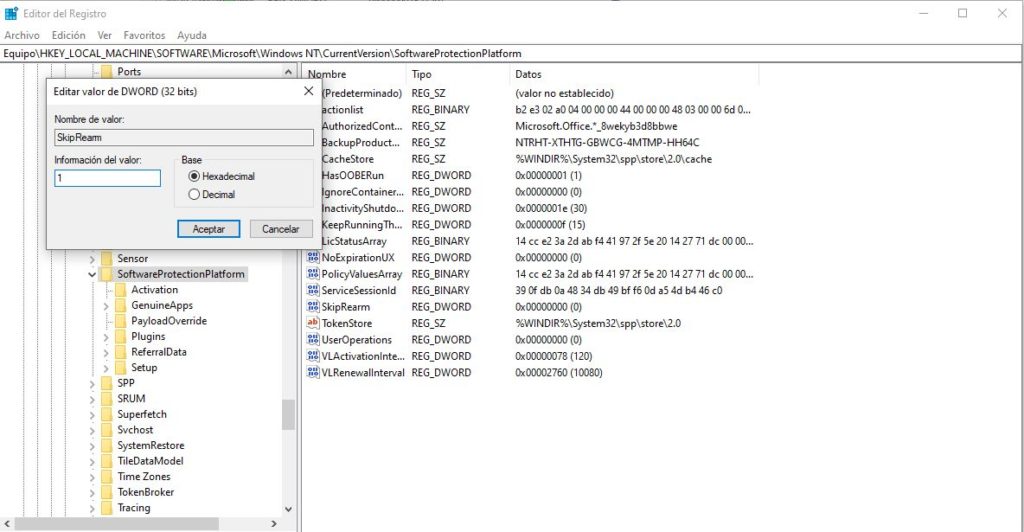Screen dimensions: 1024x532
Task: Click the Time Zones folder icon
Action: pyautogui.click(x=106, y=477)
